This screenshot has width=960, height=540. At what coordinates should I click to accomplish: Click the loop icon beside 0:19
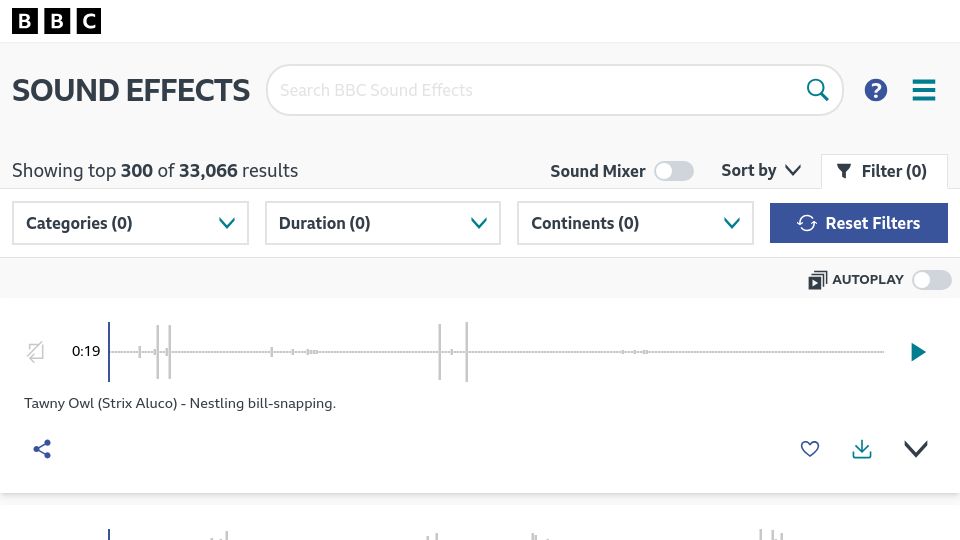(36, 351)
